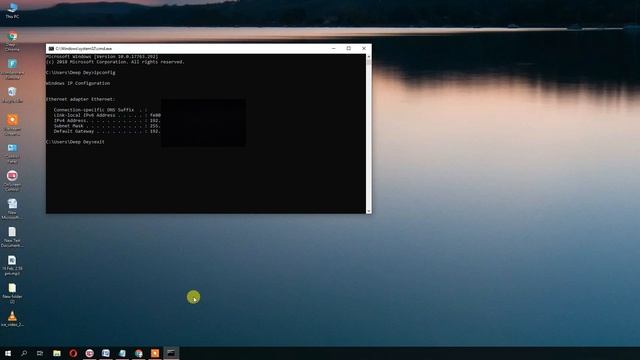Select the New Microsoft document desktop file
The width and height of the screenshot is (640, 360).
(12, 209)
